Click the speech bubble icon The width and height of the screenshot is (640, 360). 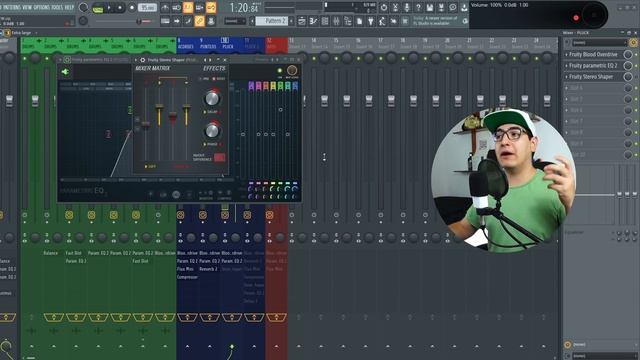453,7
